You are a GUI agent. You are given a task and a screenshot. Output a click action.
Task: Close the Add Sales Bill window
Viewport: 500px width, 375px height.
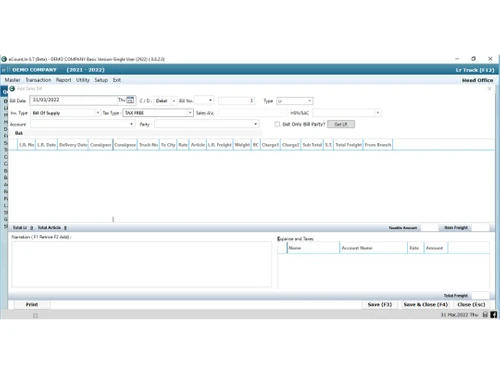click(489, 89)
